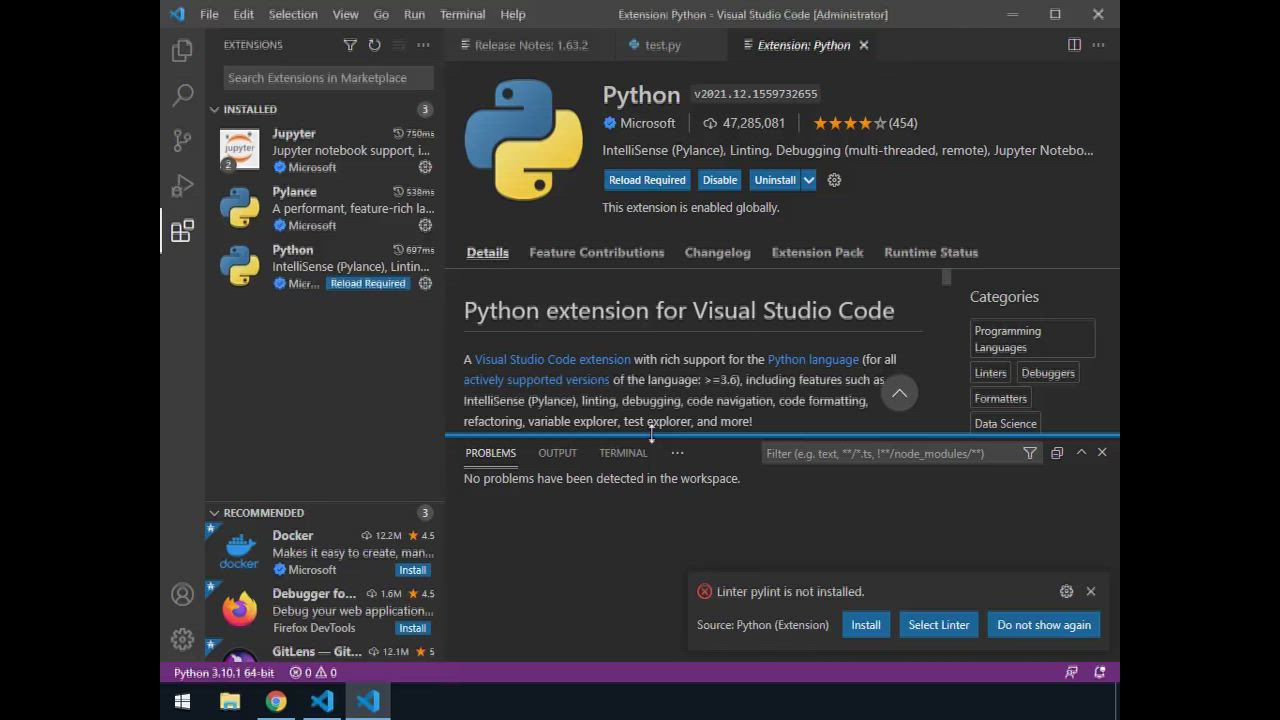Open the errors and warnings status indicator
The width and height of the screenshot is (1280, 720).
point(313,673)
